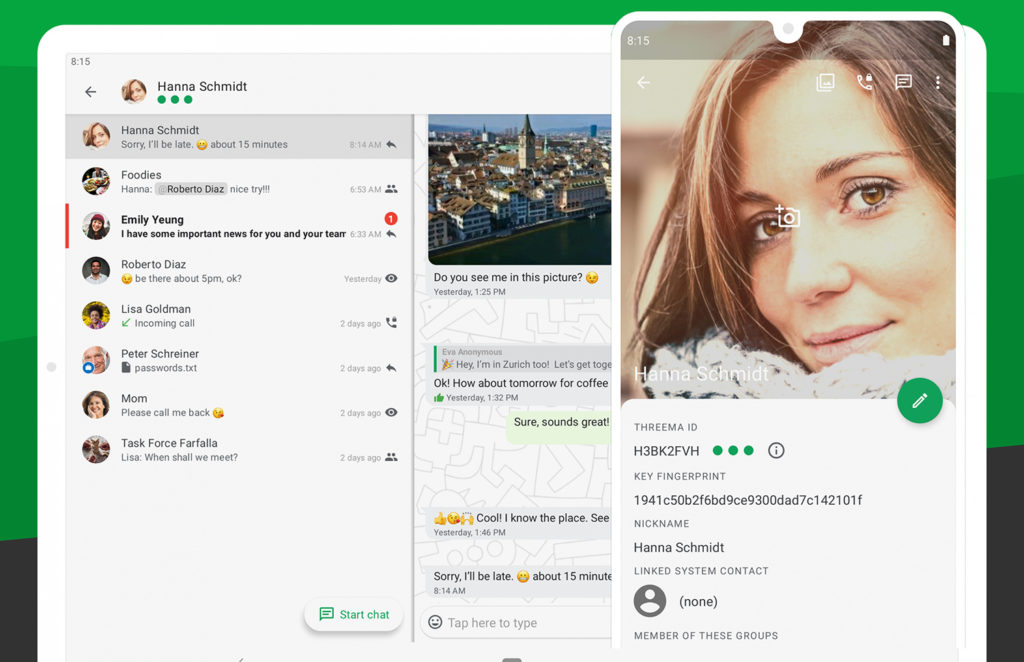Open emoji picker in message field
The image size is (1024, 662).
(435, 622)
